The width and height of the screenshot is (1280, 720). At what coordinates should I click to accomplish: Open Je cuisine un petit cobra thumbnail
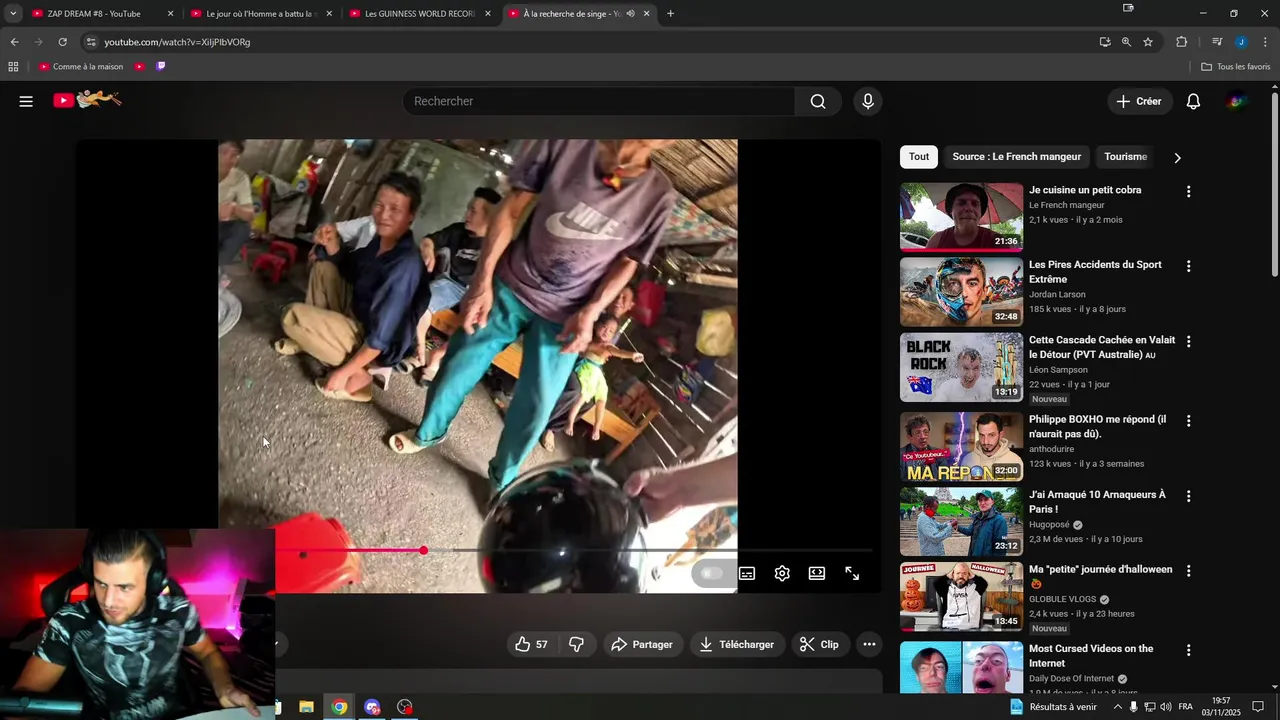(961, 217)
